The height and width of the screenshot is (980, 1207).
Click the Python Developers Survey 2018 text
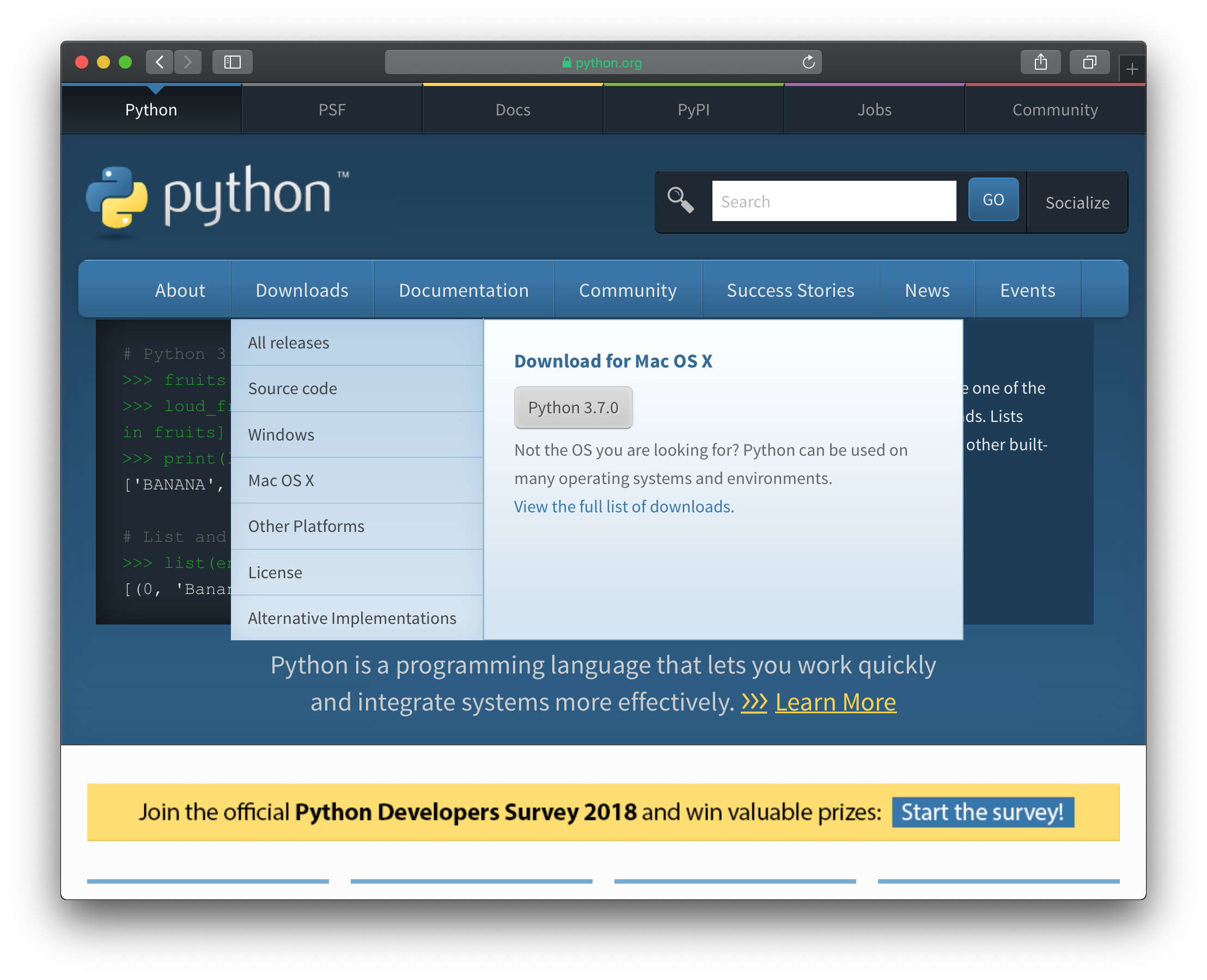click(466, 812)
